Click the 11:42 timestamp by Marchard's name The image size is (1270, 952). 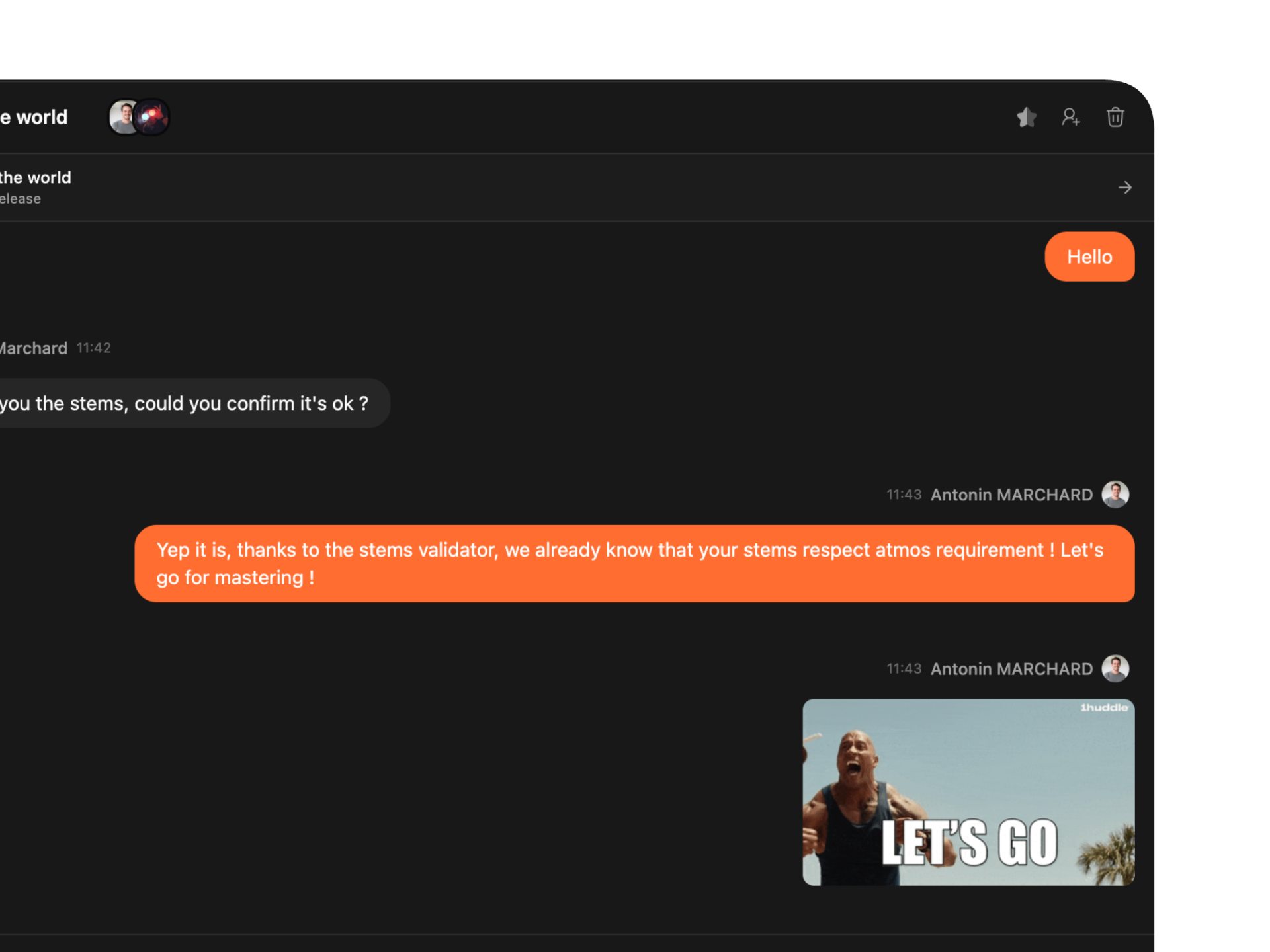click(x=93, y=348)
